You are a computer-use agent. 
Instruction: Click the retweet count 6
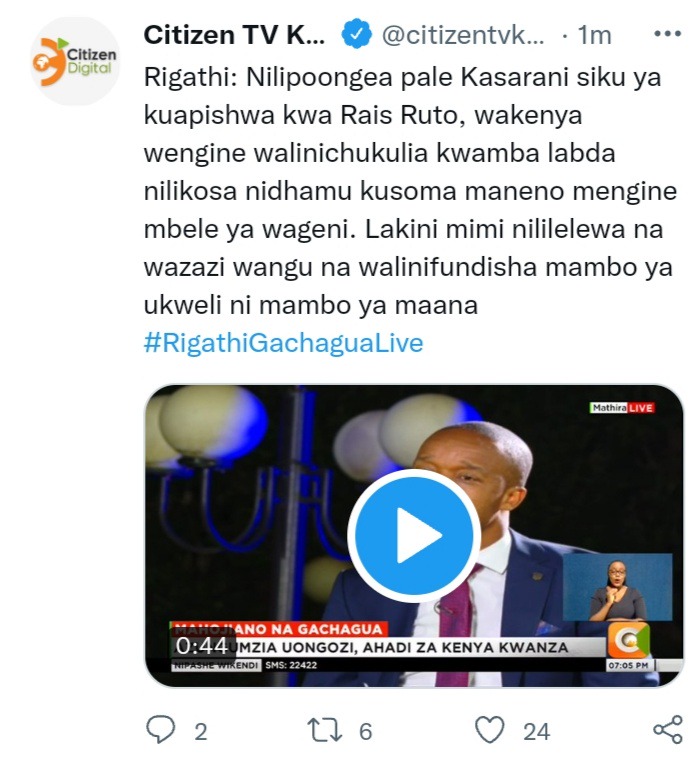(x=365, y=732)
